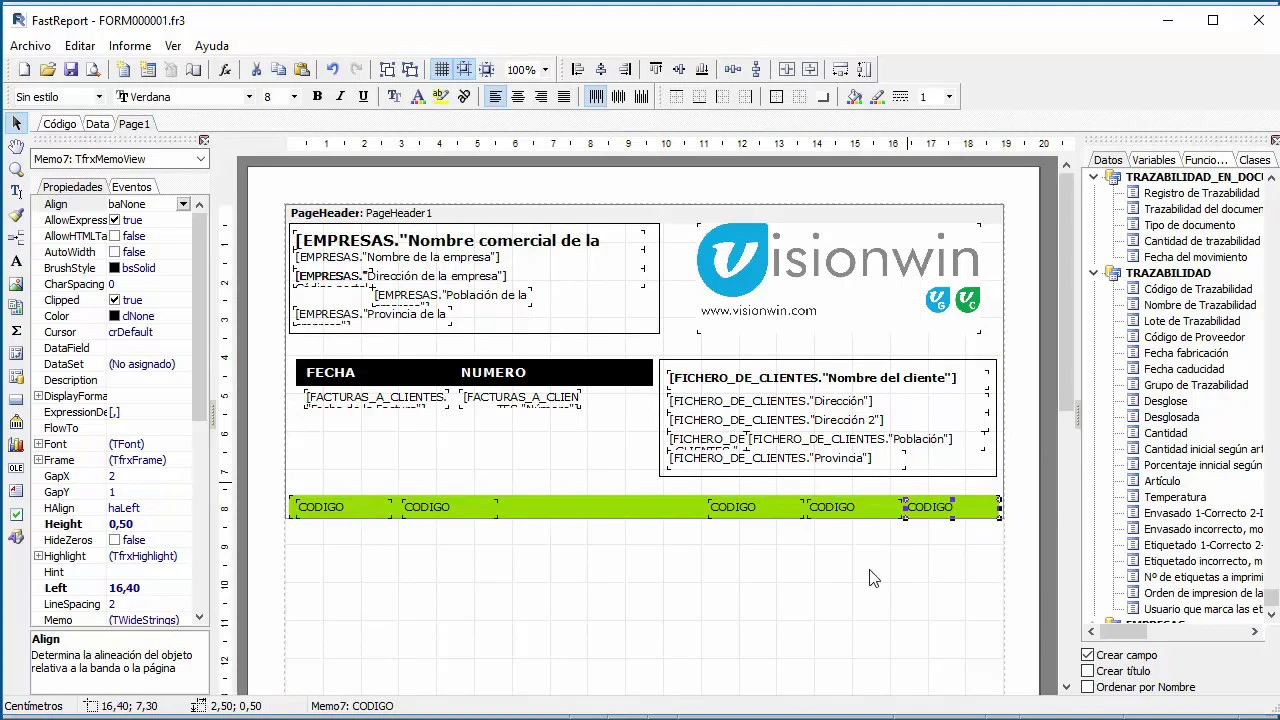Collapse the TRAZABILIDAD tree node
Viewport: 1280px width, 720px height.
(x=1094, y=273)
